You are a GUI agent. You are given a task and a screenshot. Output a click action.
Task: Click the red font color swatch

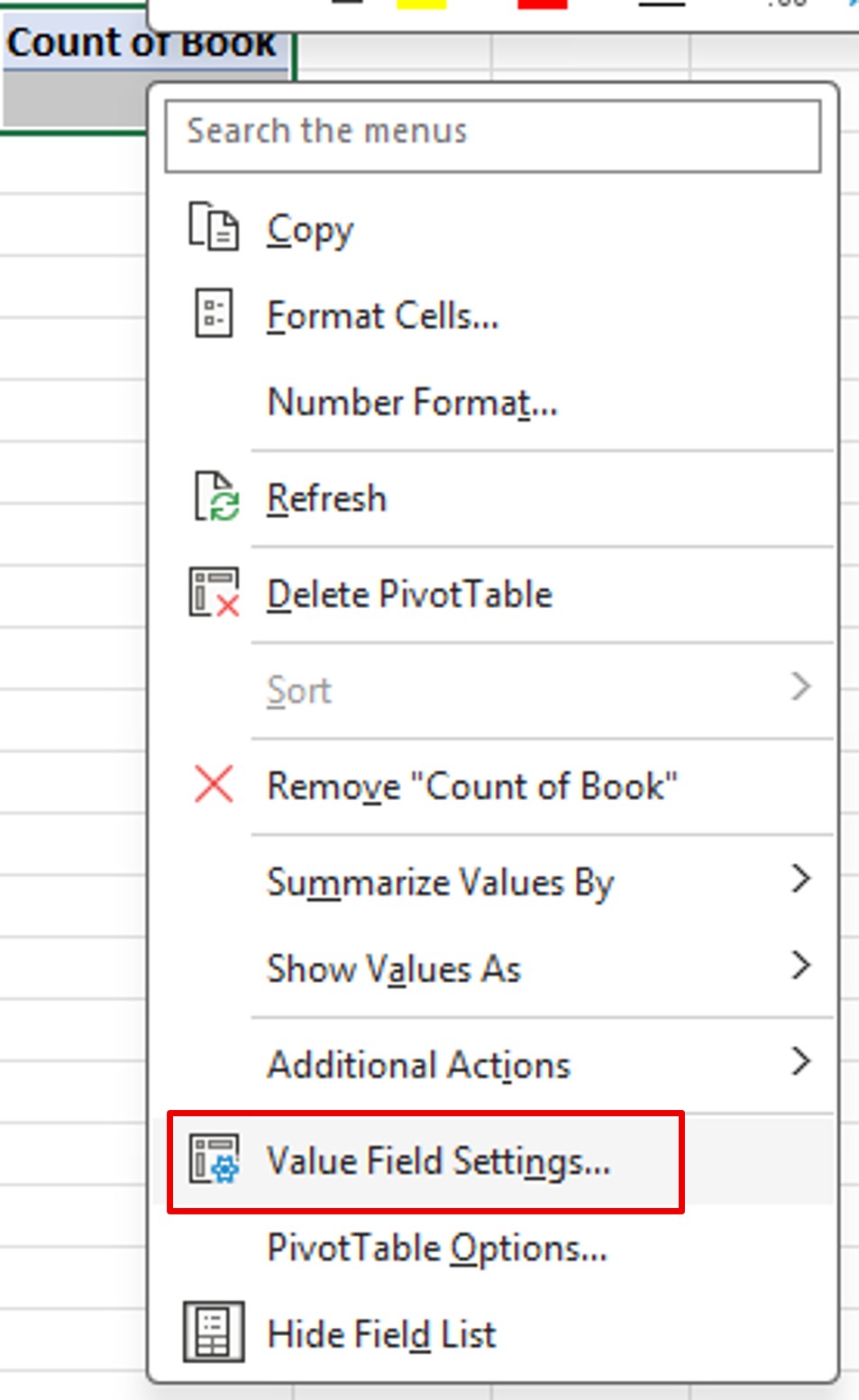(543, 5)
